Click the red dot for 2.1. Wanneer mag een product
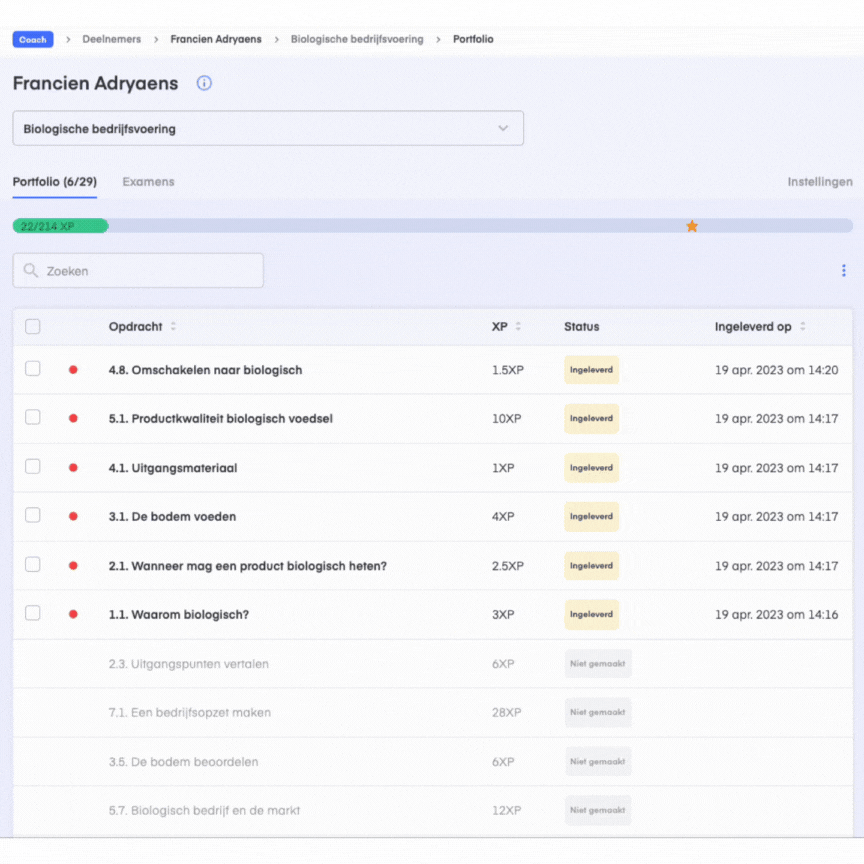The width and height of the screenshot is (864, 864). pyautogui.click(x=73, y=566)
